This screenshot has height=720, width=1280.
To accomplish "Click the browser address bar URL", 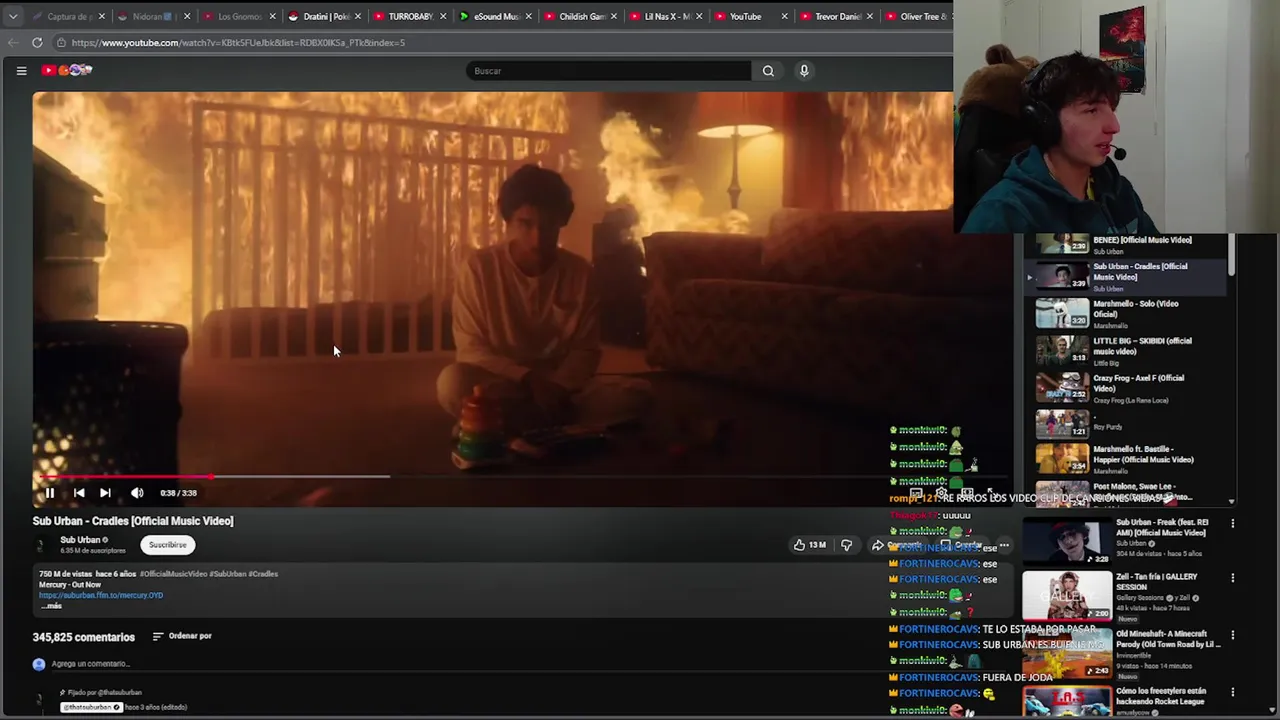I will coord(238,42).
